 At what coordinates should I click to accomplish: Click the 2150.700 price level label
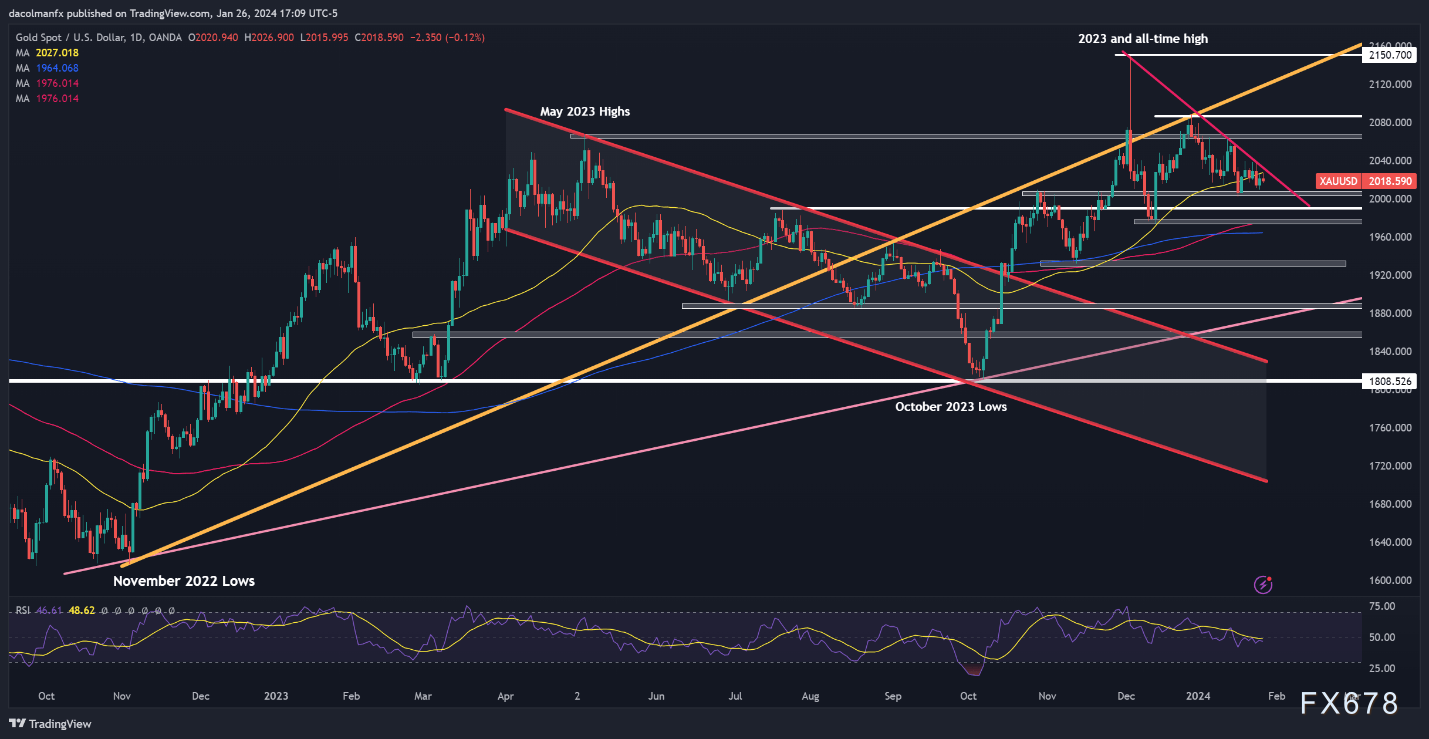[x=1390, y=55]
